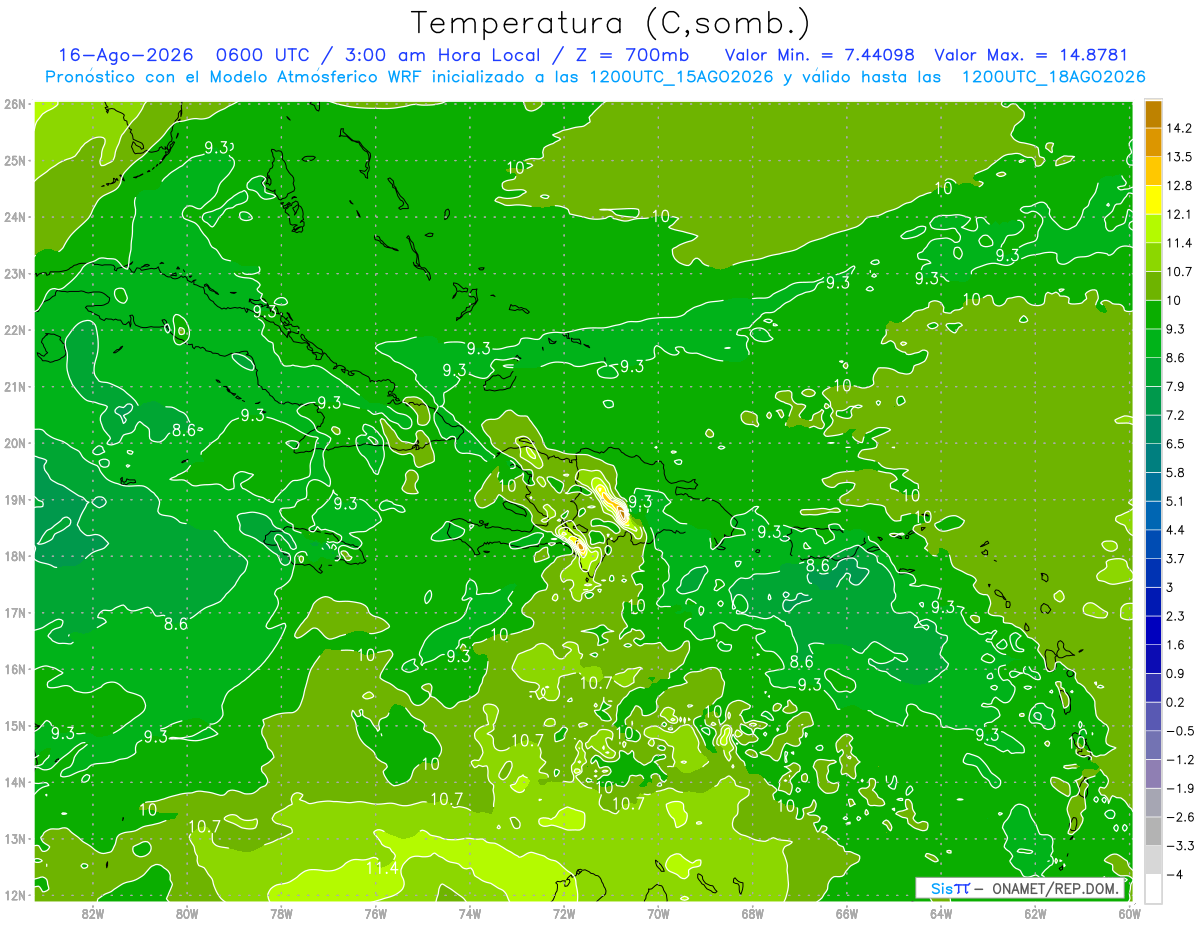Click the '24N' latitude axis label
The width and height of the screenshot is (1200, 927).
click(x=15, y=216)
